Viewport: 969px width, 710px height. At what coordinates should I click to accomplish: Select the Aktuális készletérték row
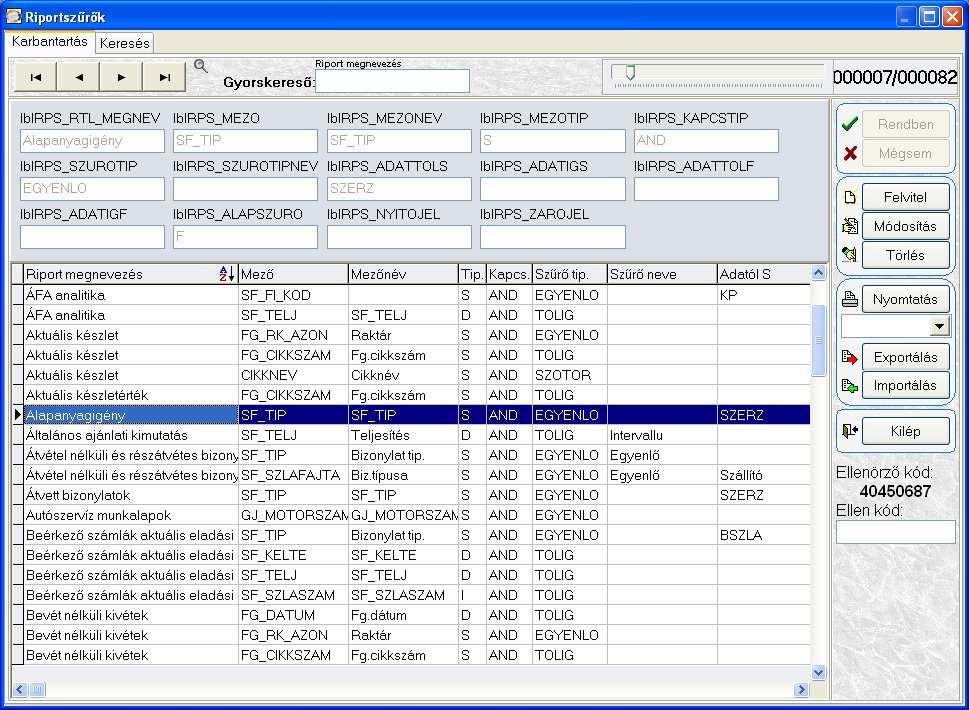tap(411, 395)
